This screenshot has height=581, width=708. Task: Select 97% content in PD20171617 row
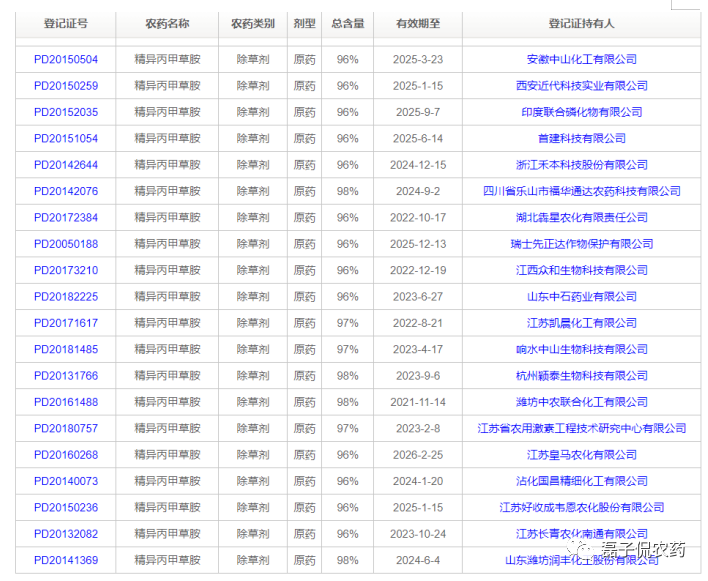348,323
